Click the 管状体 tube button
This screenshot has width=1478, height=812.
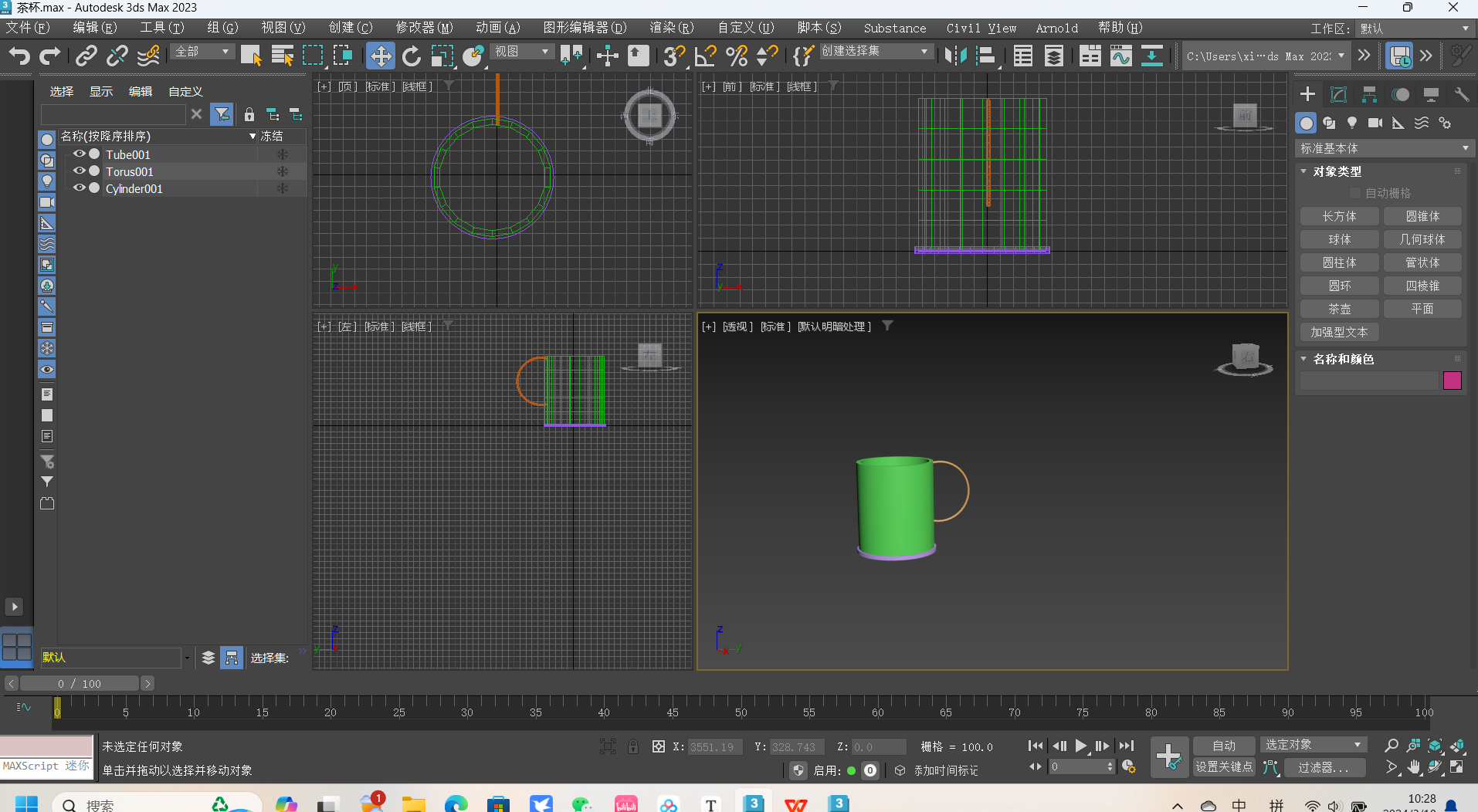tap(1422, 262)
